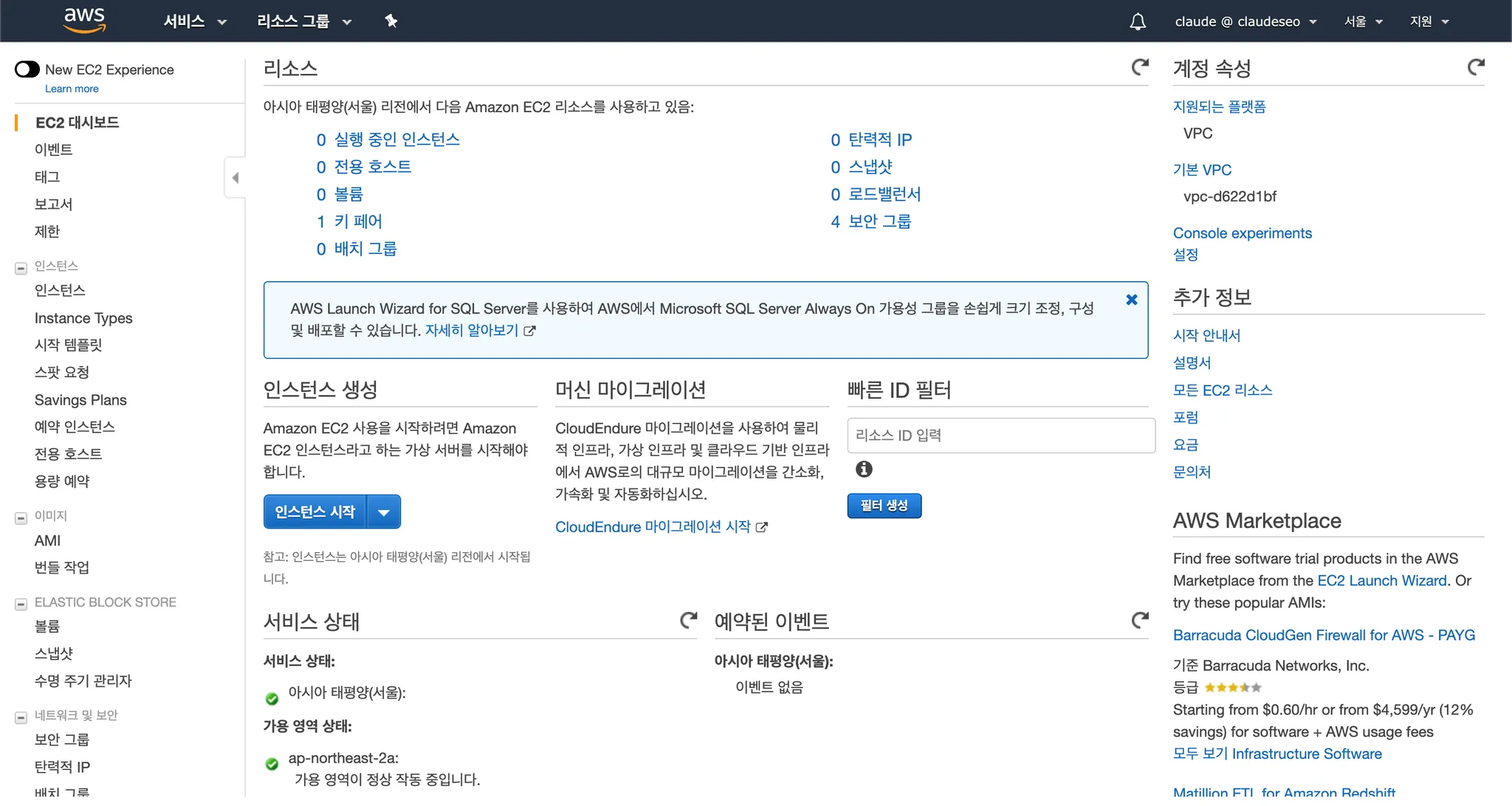Click the AWS logo home icon
1512x806 pixels.
[x=85, y=21]
